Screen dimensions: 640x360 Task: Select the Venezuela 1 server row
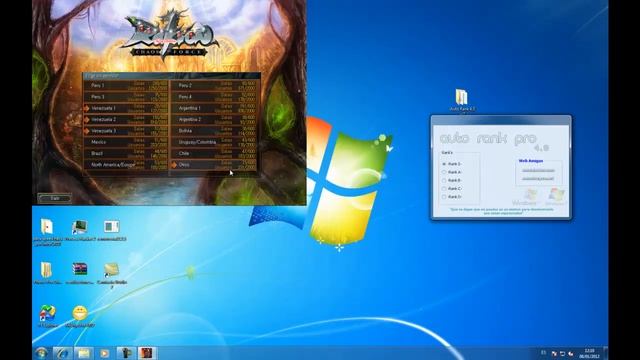pyautogui.click(x=126, y=108)
